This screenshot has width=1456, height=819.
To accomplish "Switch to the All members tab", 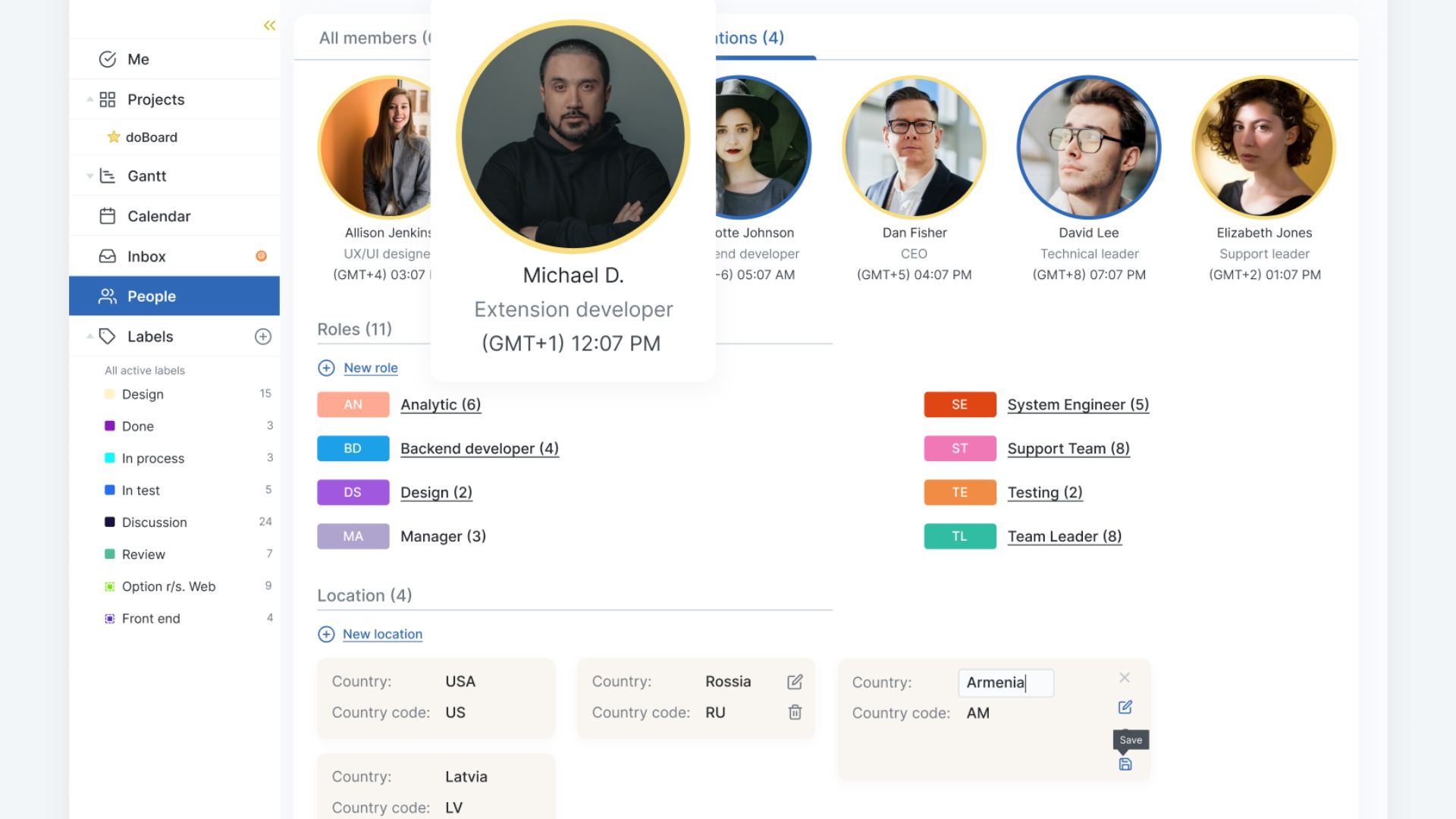I will [x=369, y=38].
